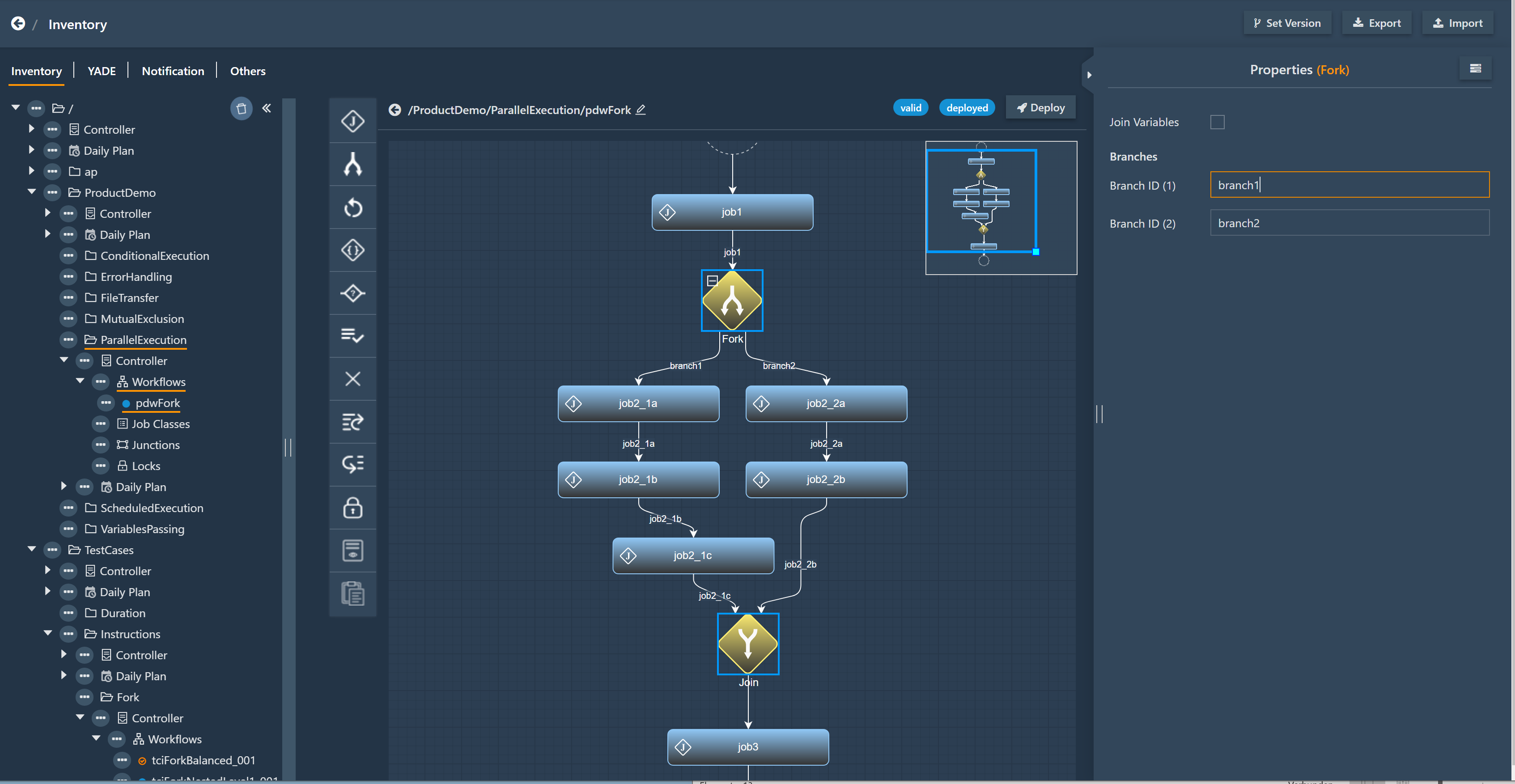Collapse the sidebar with the double-chevron arrows
Image resolution: width=1515 pixels, height=784 pixels.
coord(267,108)
